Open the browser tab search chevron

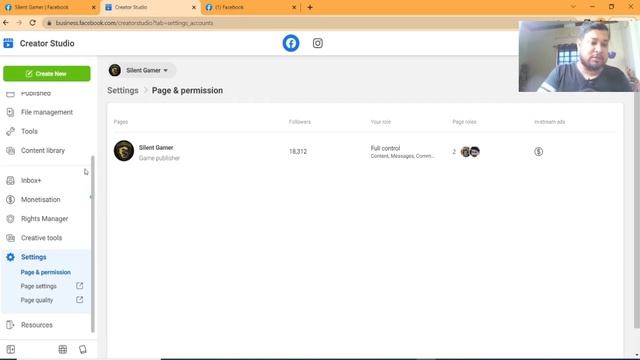[x=573, y=7]
